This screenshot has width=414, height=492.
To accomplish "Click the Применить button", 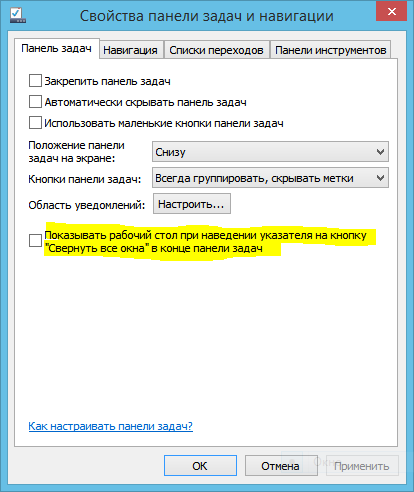I will (x=362, y=466).
